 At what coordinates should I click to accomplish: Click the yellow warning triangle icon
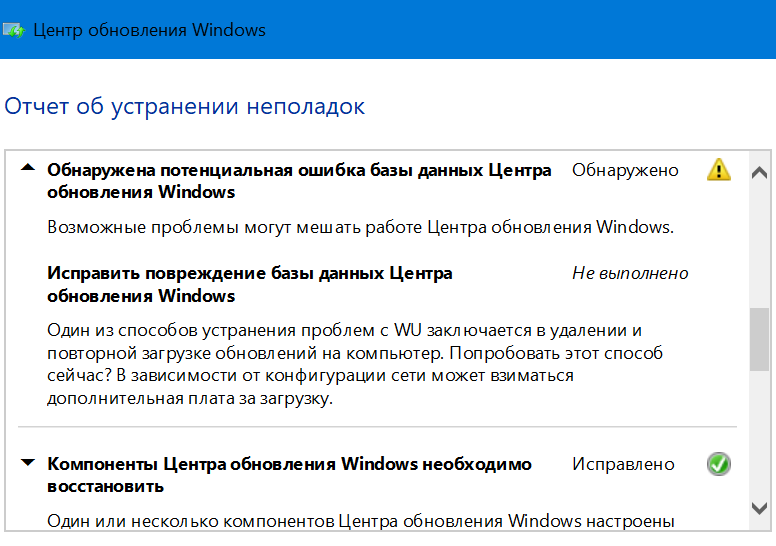click(718, 170)
